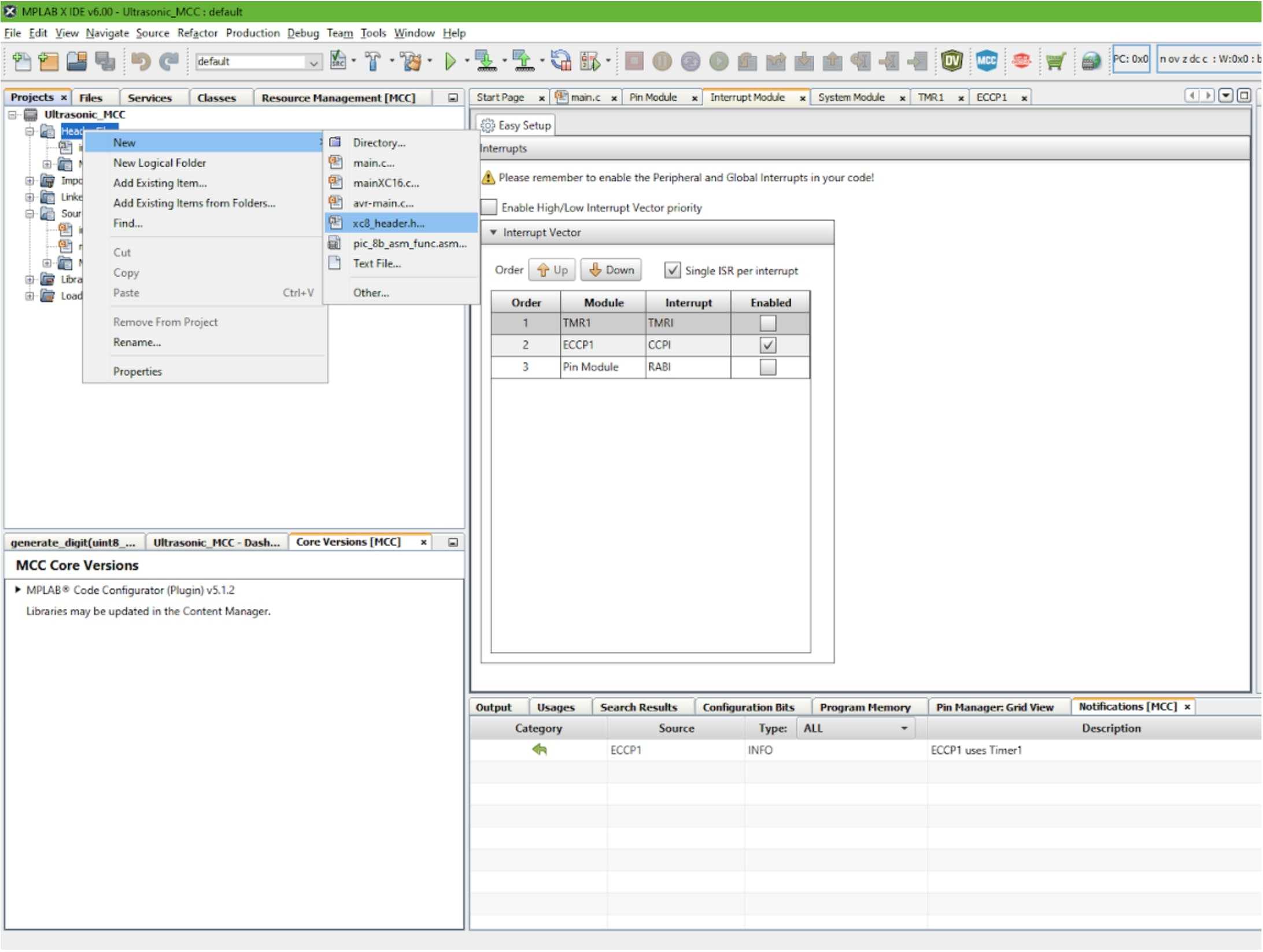Open the microchipDIRECT shopping cart icon
The height and width of the screenshot is (952, 1263).
(x=1056, y=60)
